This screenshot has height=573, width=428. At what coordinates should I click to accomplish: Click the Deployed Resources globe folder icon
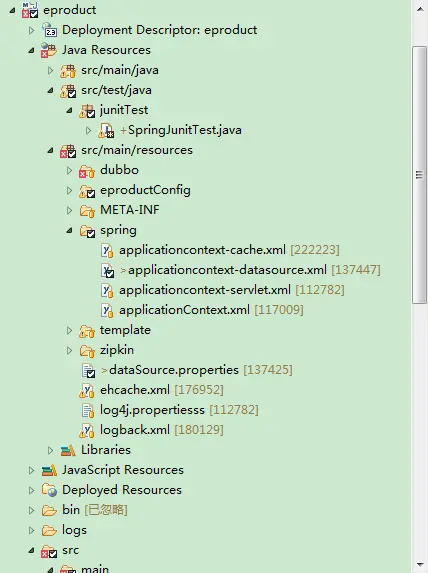click(x=49, y=490)
